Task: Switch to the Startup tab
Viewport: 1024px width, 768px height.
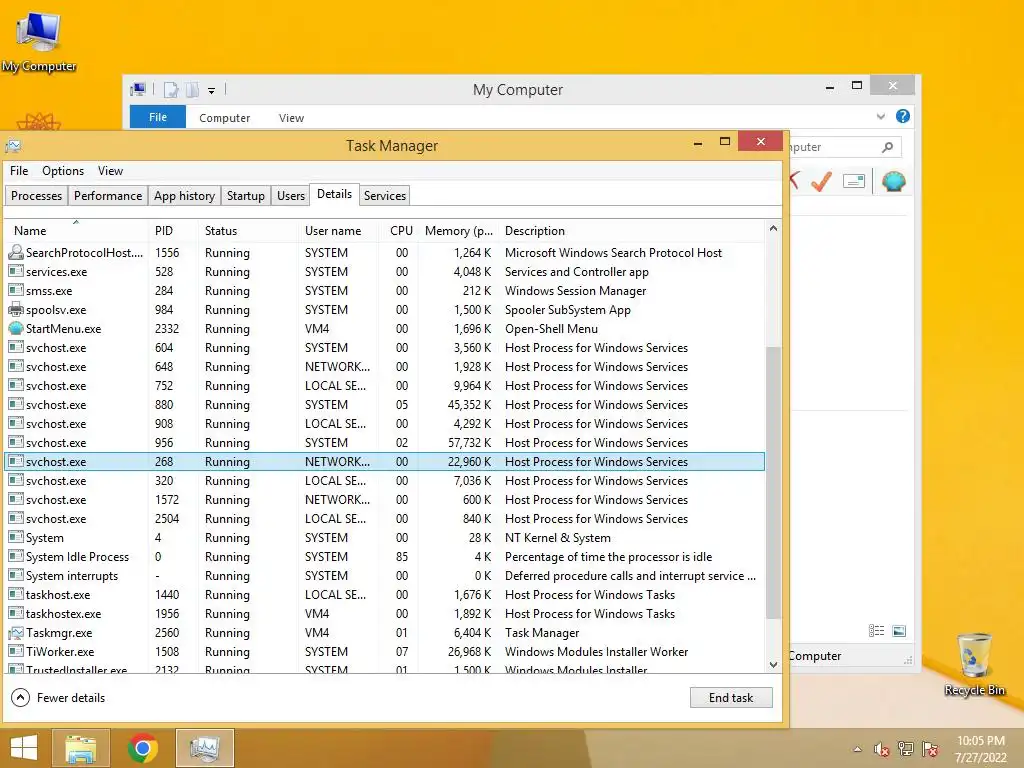Action: pyautogui.click(x=246, y=195)
